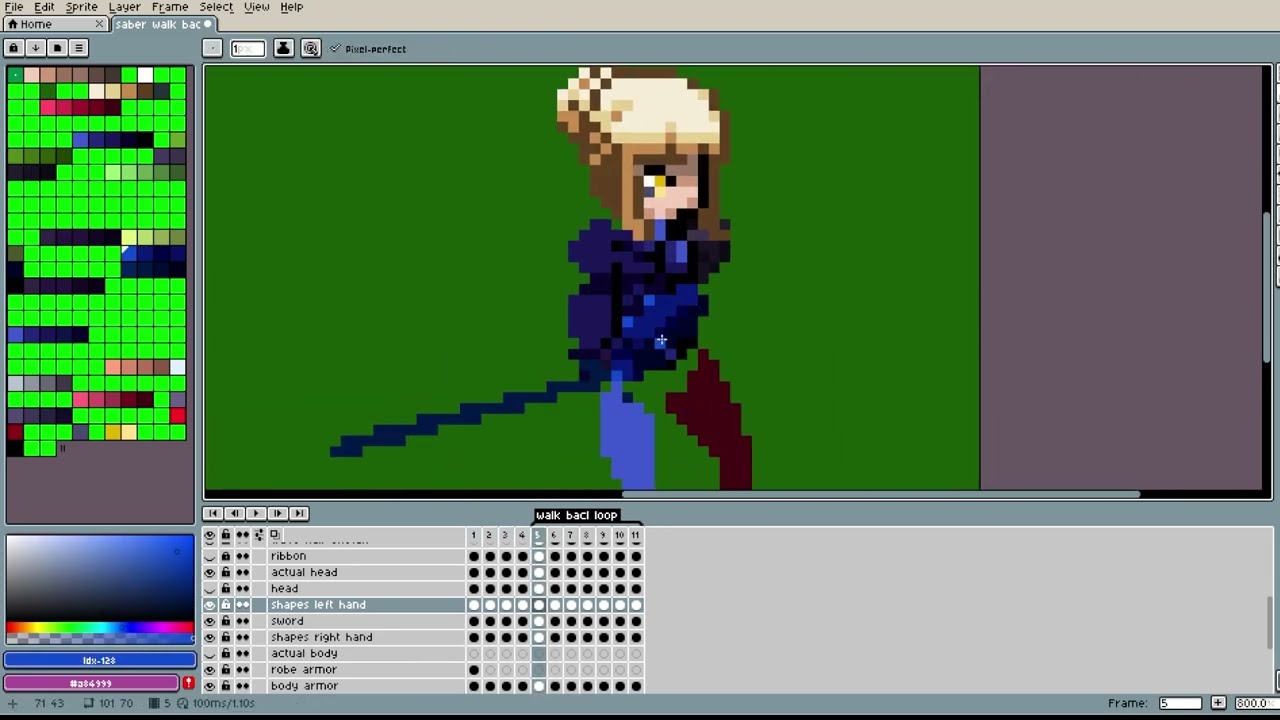
Task: Open palette sort options arrow button
Action: coord(35,48)
